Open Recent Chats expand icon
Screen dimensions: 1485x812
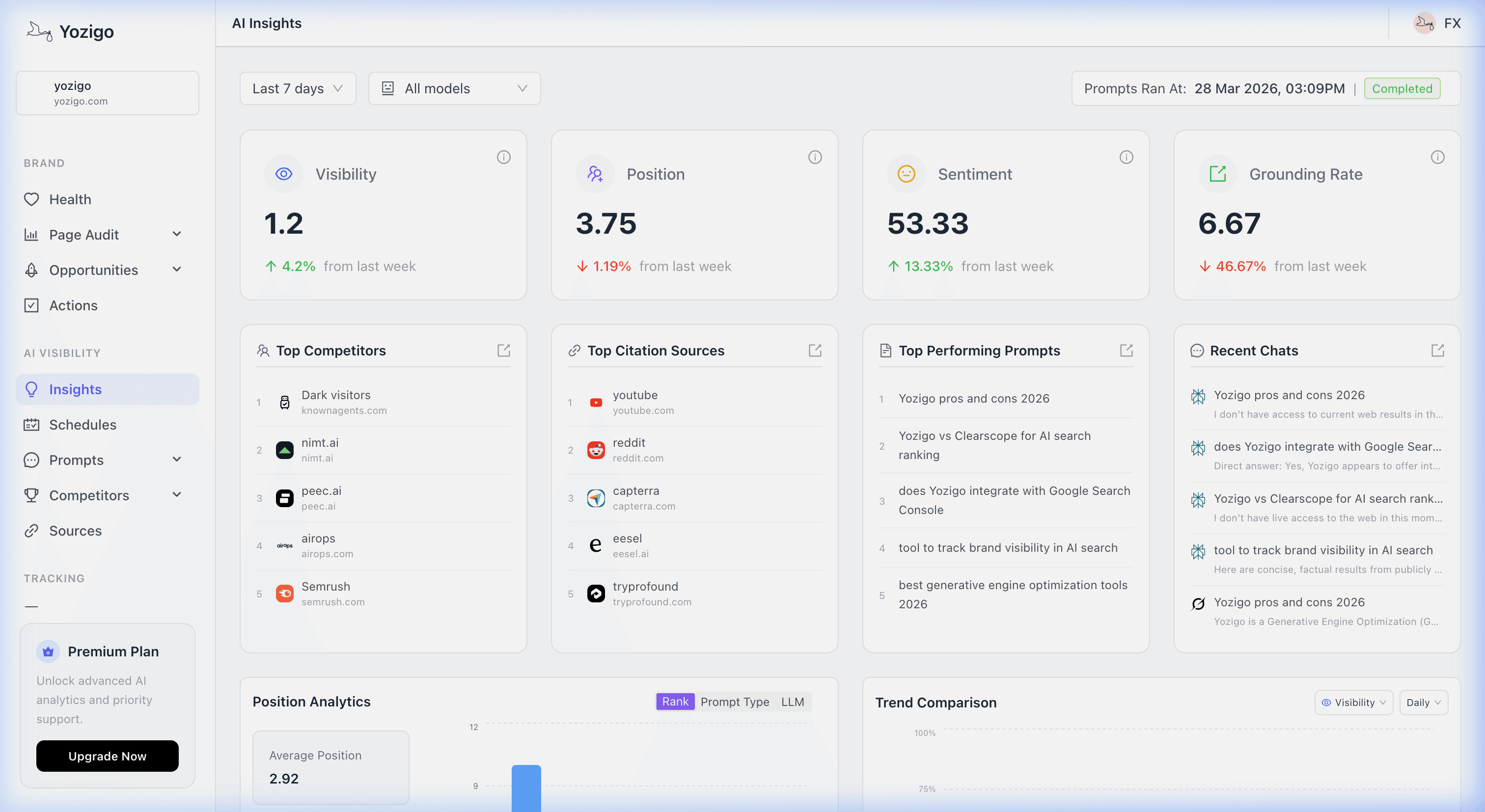[1437, 351]
